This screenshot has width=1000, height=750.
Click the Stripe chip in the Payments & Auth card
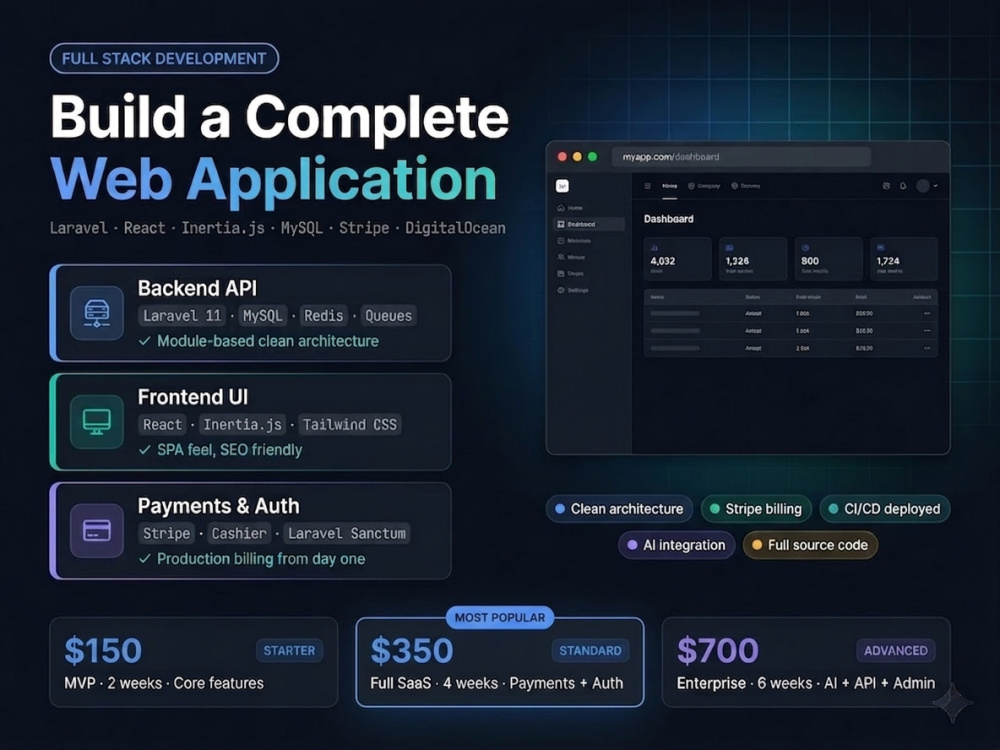point(166,533)
